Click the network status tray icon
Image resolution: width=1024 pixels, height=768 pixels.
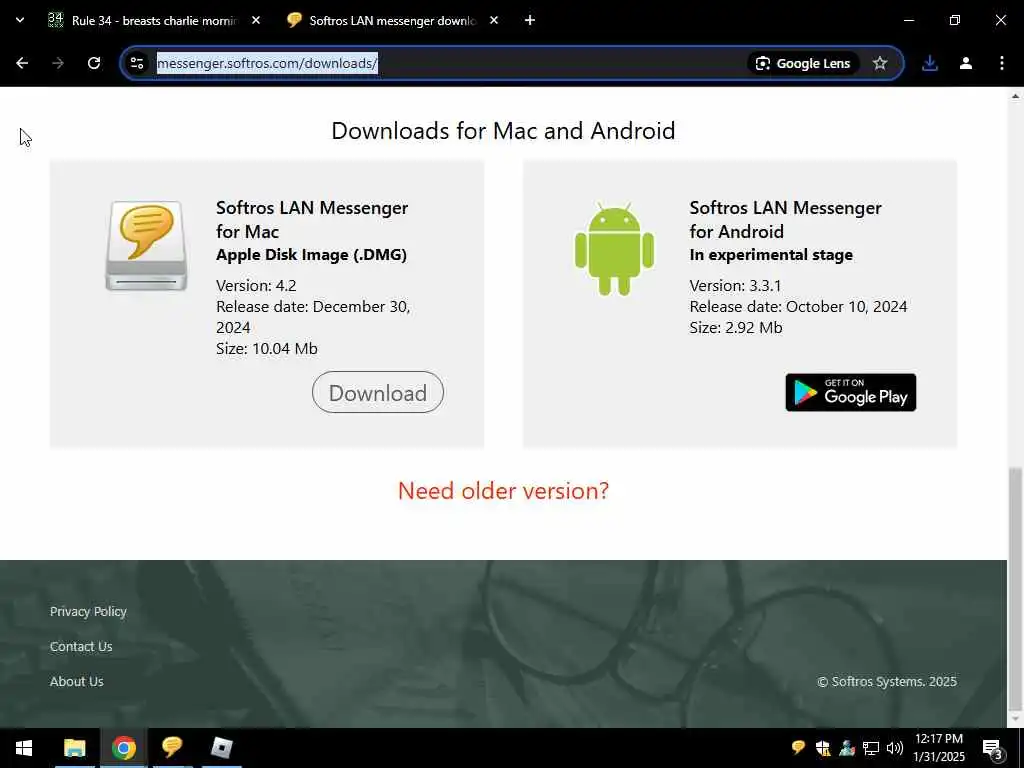point(871,748)
